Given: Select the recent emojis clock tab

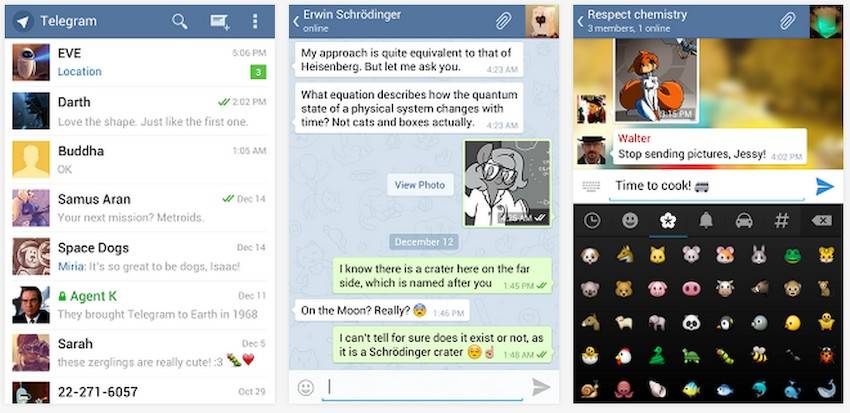Looking at the screenshot, I should [592, 220].
